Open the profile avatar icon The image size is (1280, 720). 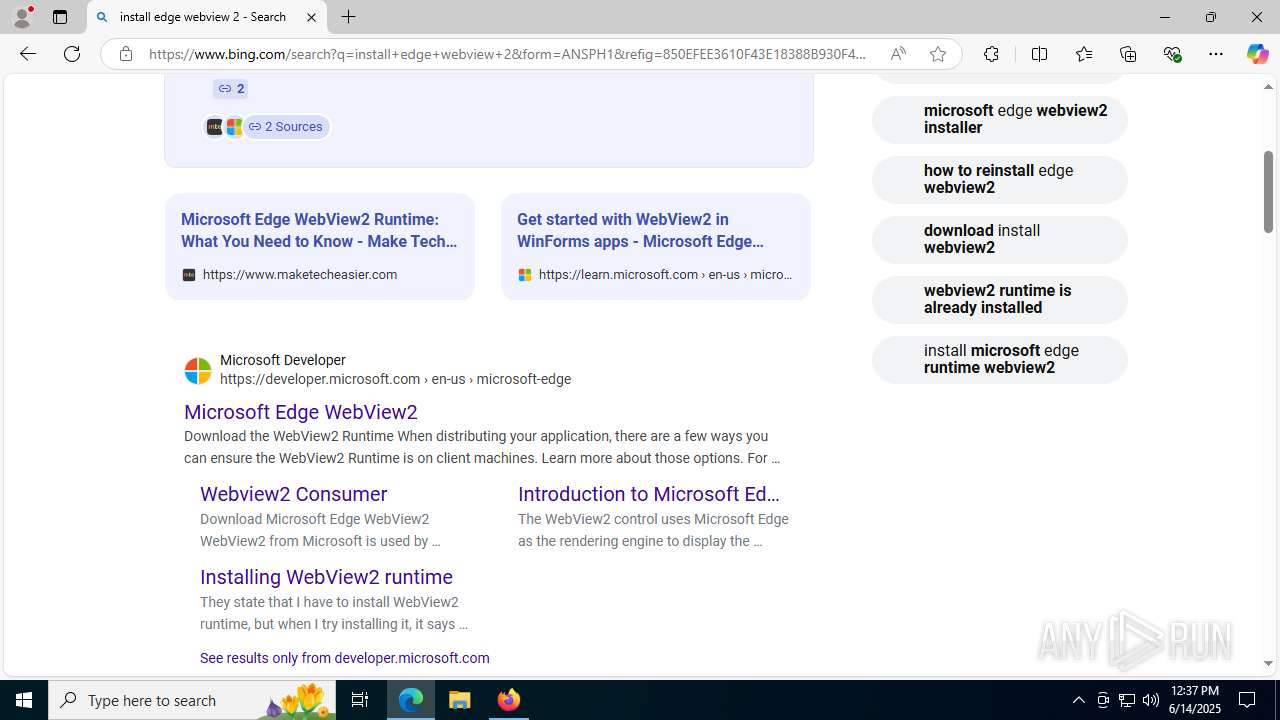(x=22, y=17)
